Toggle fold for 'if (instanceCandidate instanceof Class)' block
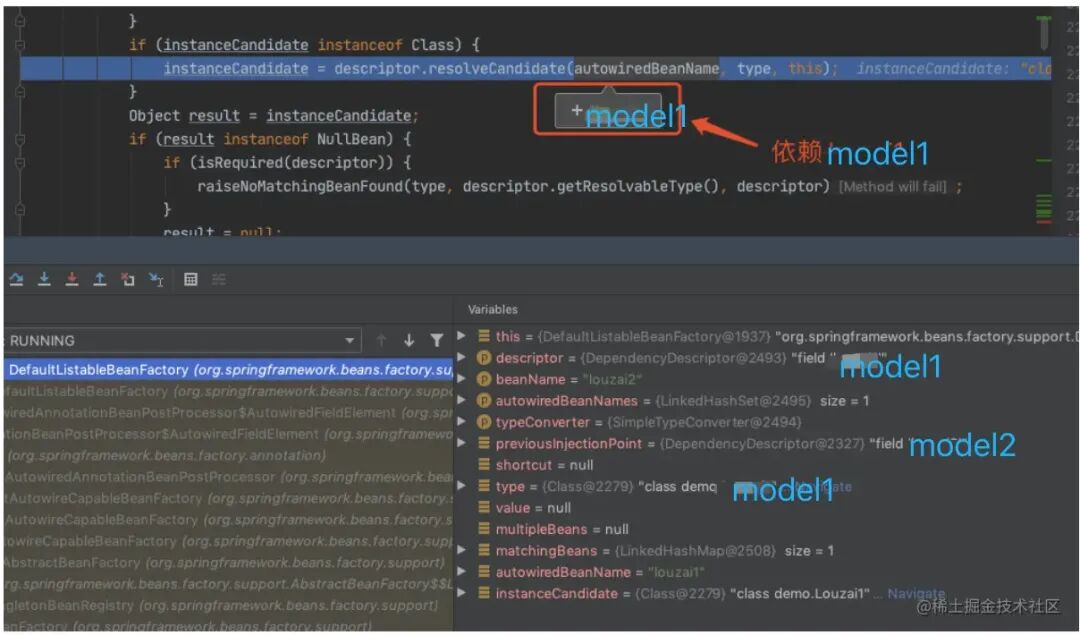 (x=20, y=45)
